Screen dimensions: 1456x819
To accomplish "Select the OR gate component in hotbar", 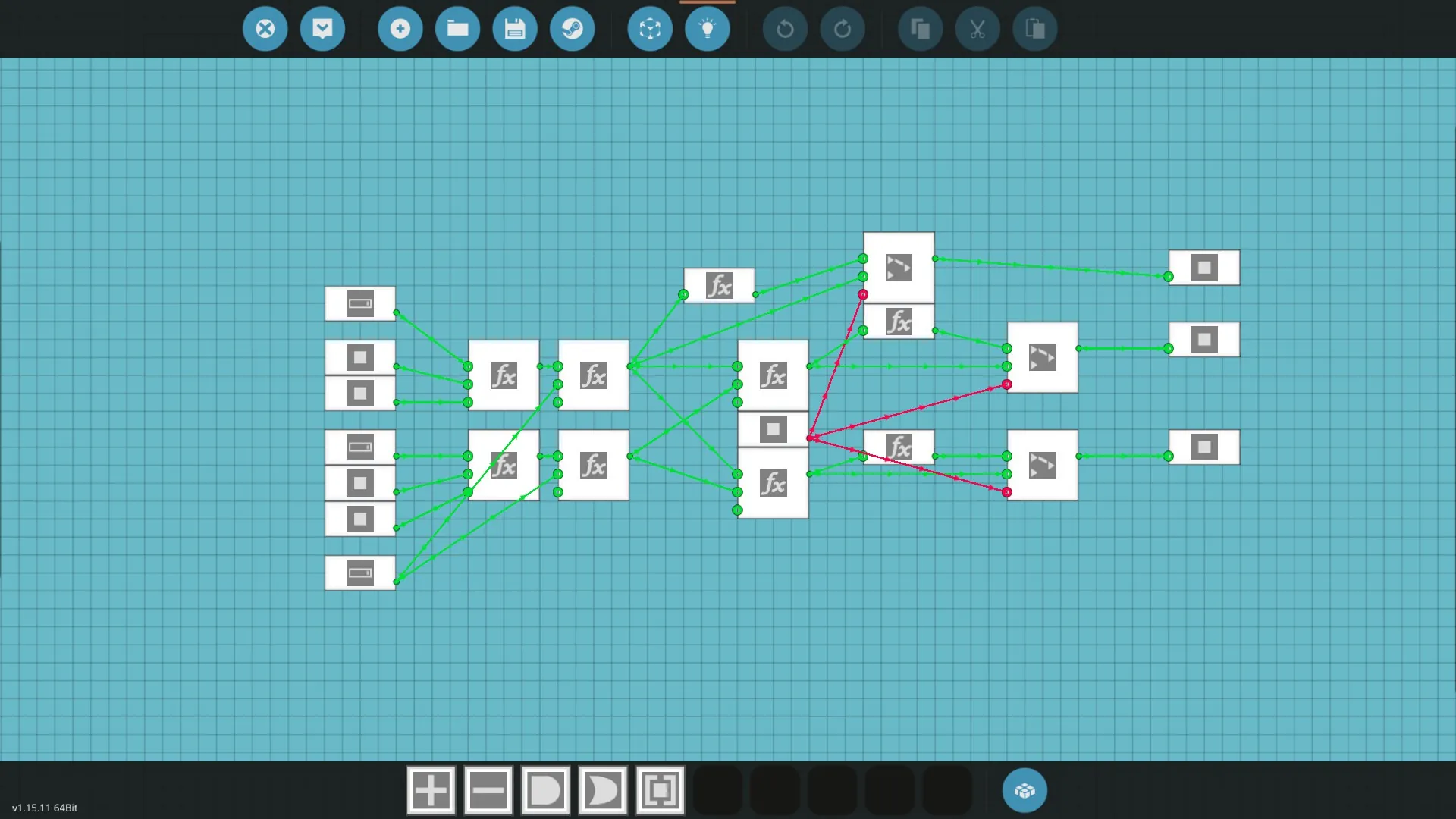I will [604, 791].
